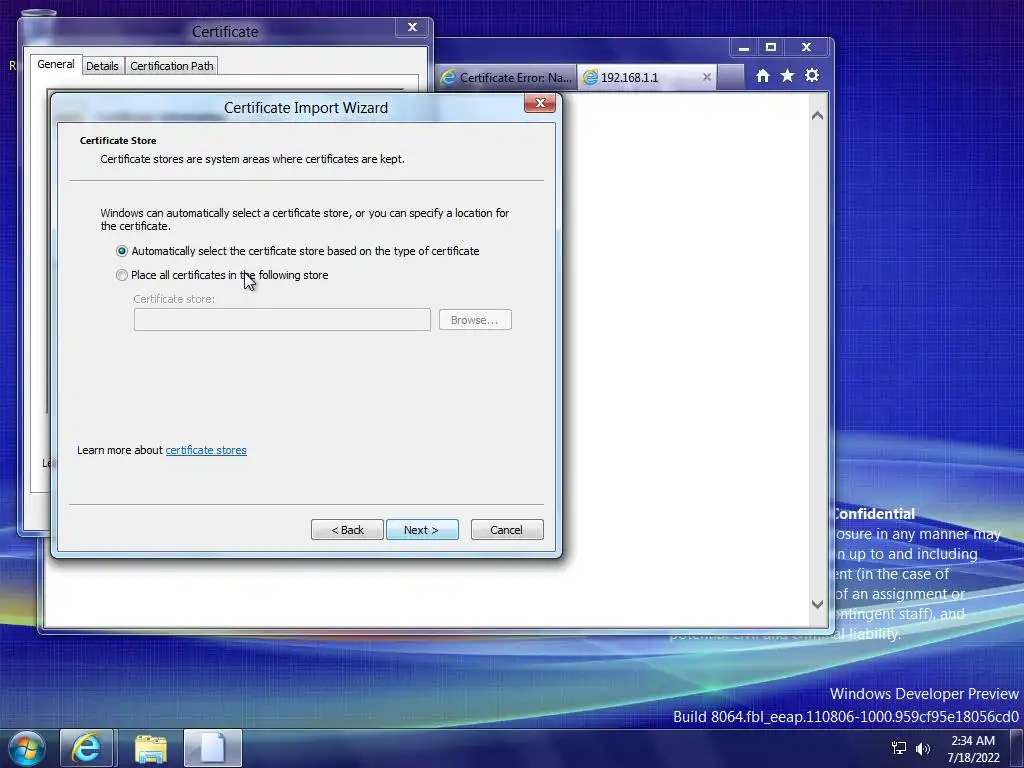Click browser scrollbar up arrow
Viewport: 1024px width, 768px height.
click(817, 116)
